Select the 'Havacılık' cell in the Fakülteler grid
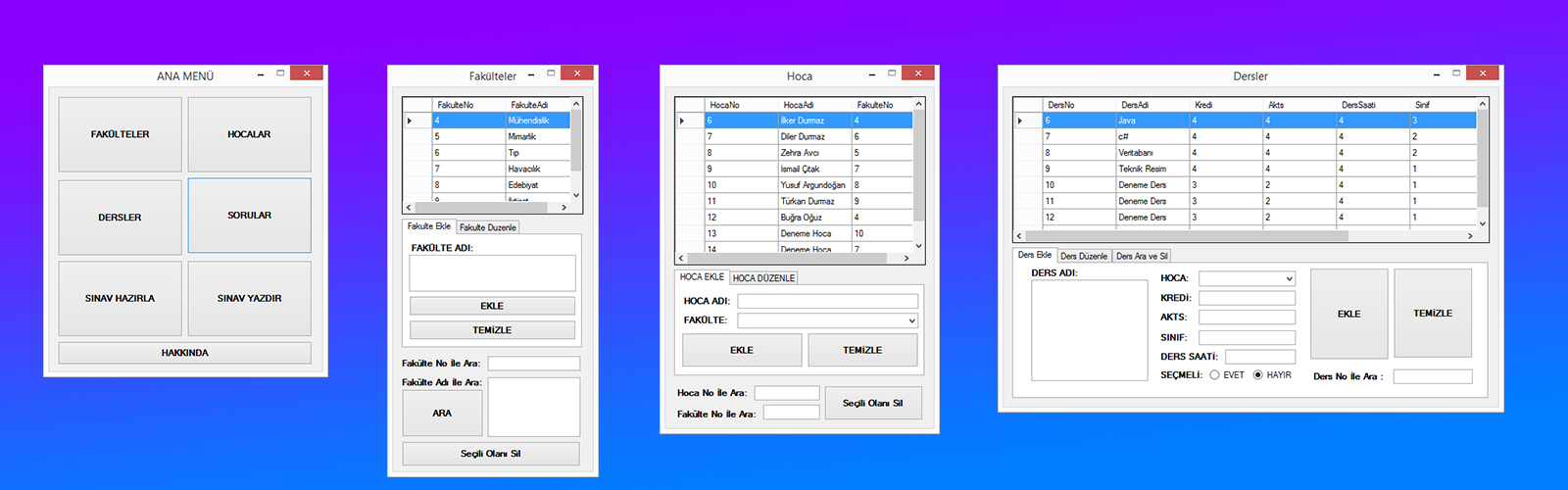This screenshot has width=1568, height=490. (537, 169)
